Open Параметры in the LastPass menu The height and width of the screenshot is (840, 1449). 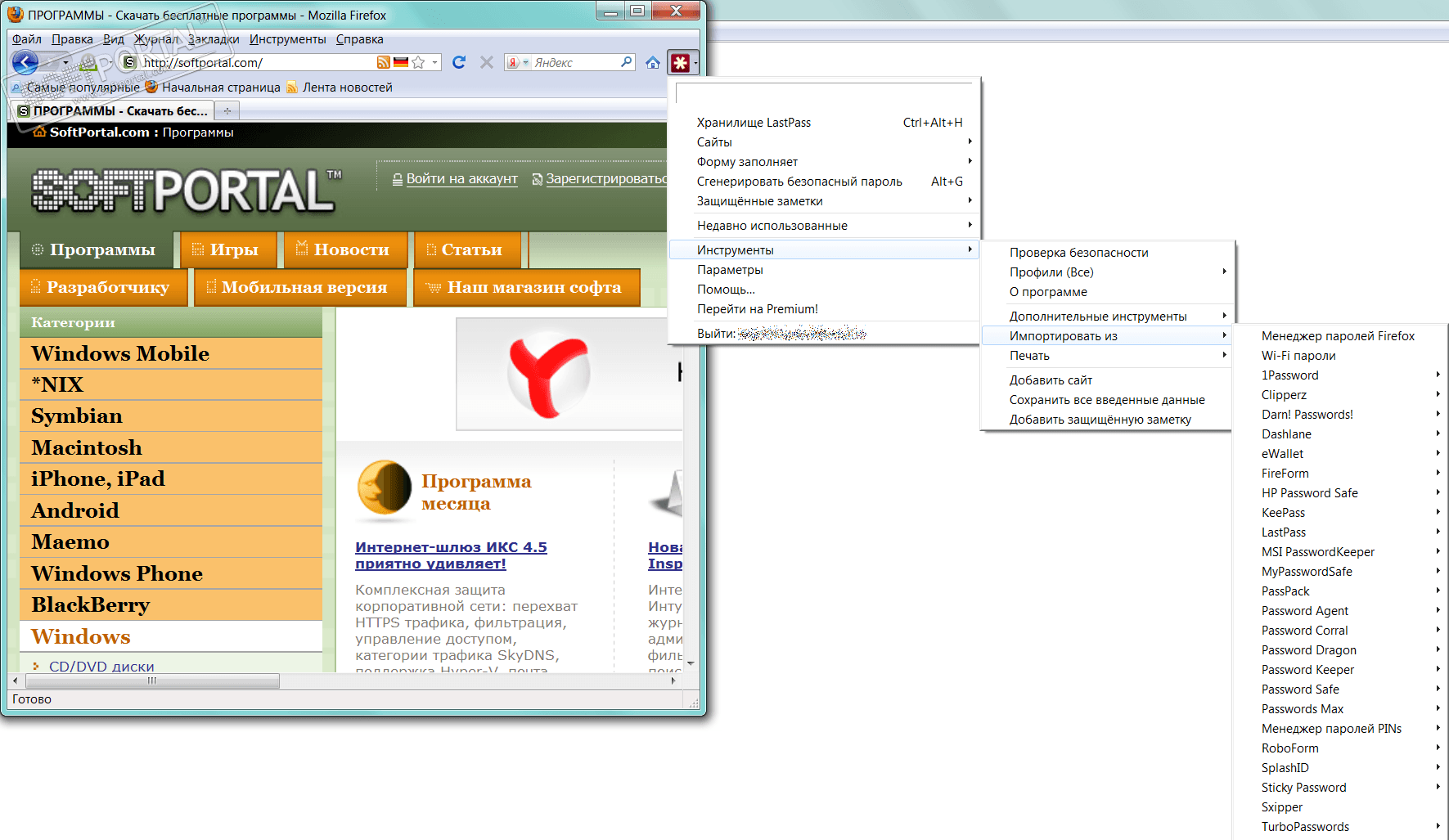[x=825, y=270]
